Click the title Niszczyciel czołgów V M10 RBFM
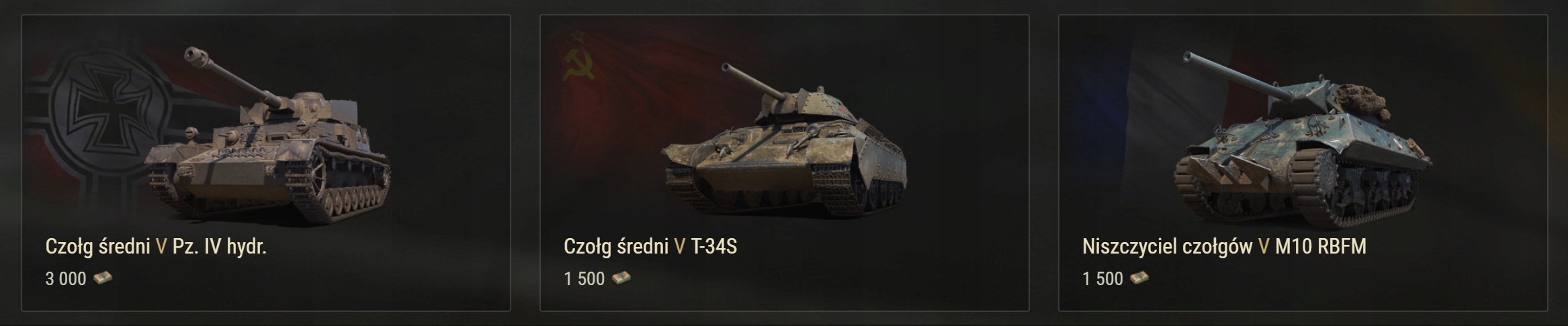1568x326 pixels. click(x=1224, y=247)
